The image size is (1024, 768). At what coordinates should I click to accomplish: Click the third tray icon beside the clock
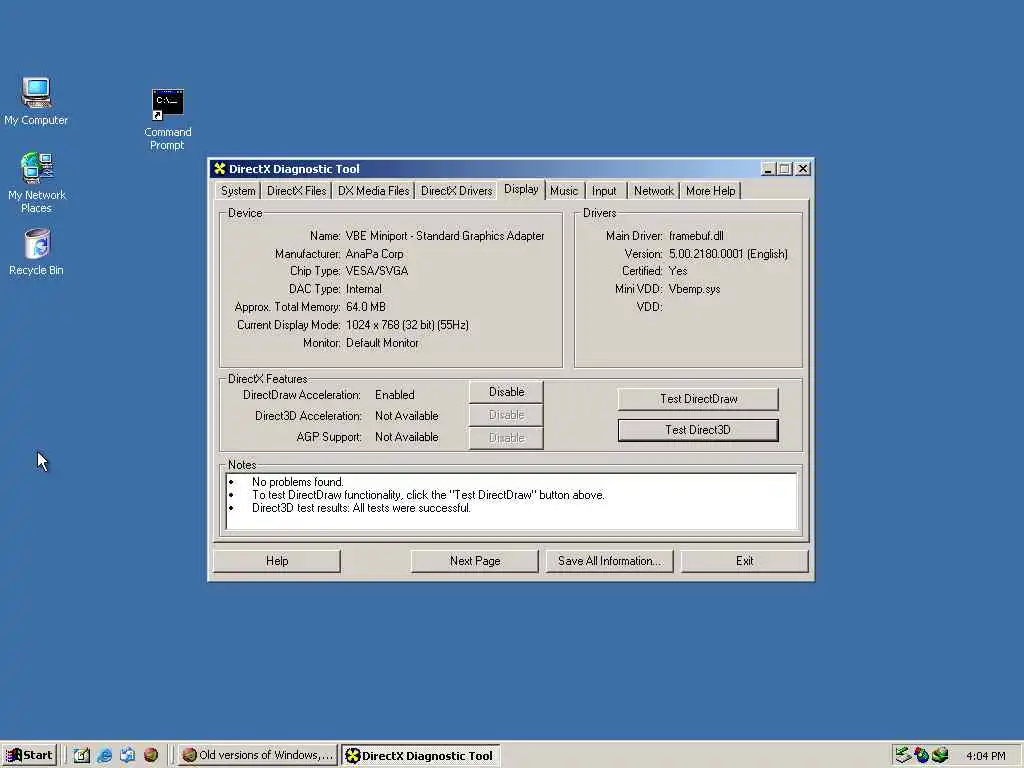point(940,755)
